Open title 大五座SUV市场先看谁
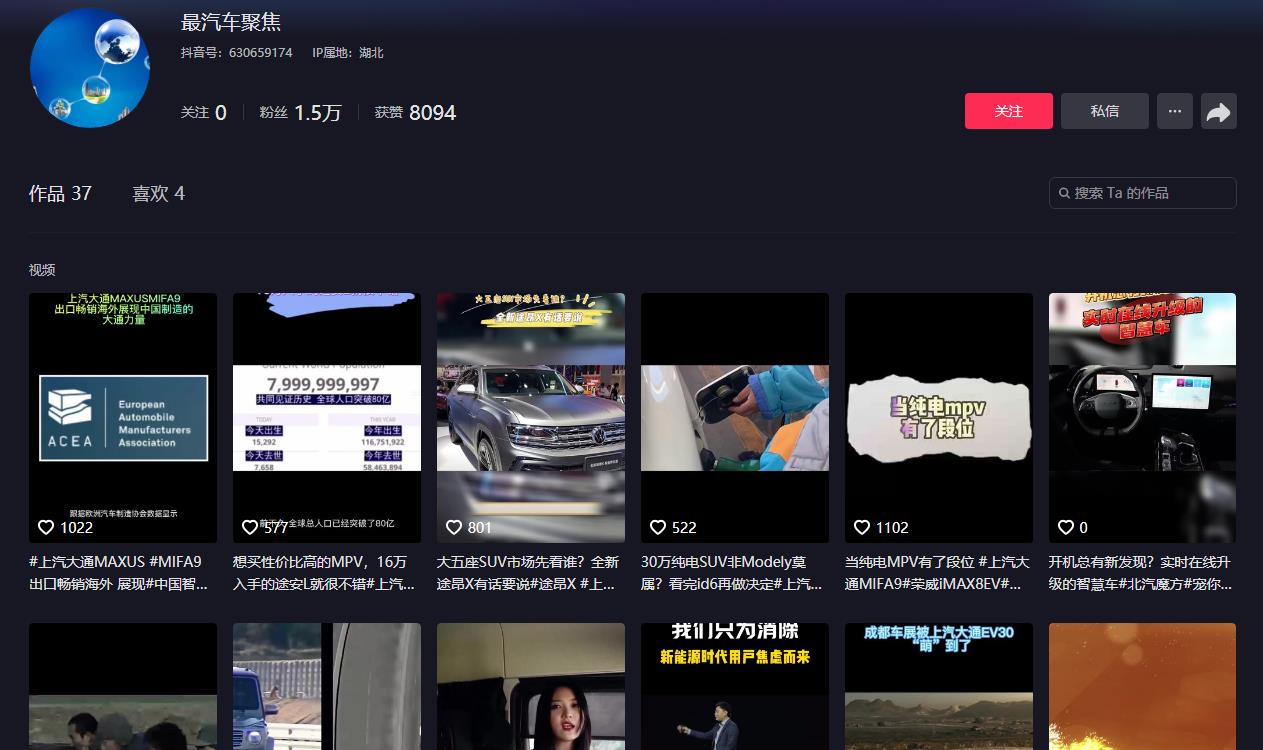The height and width of the screenshot is (750, 1263). coord(529,573)
